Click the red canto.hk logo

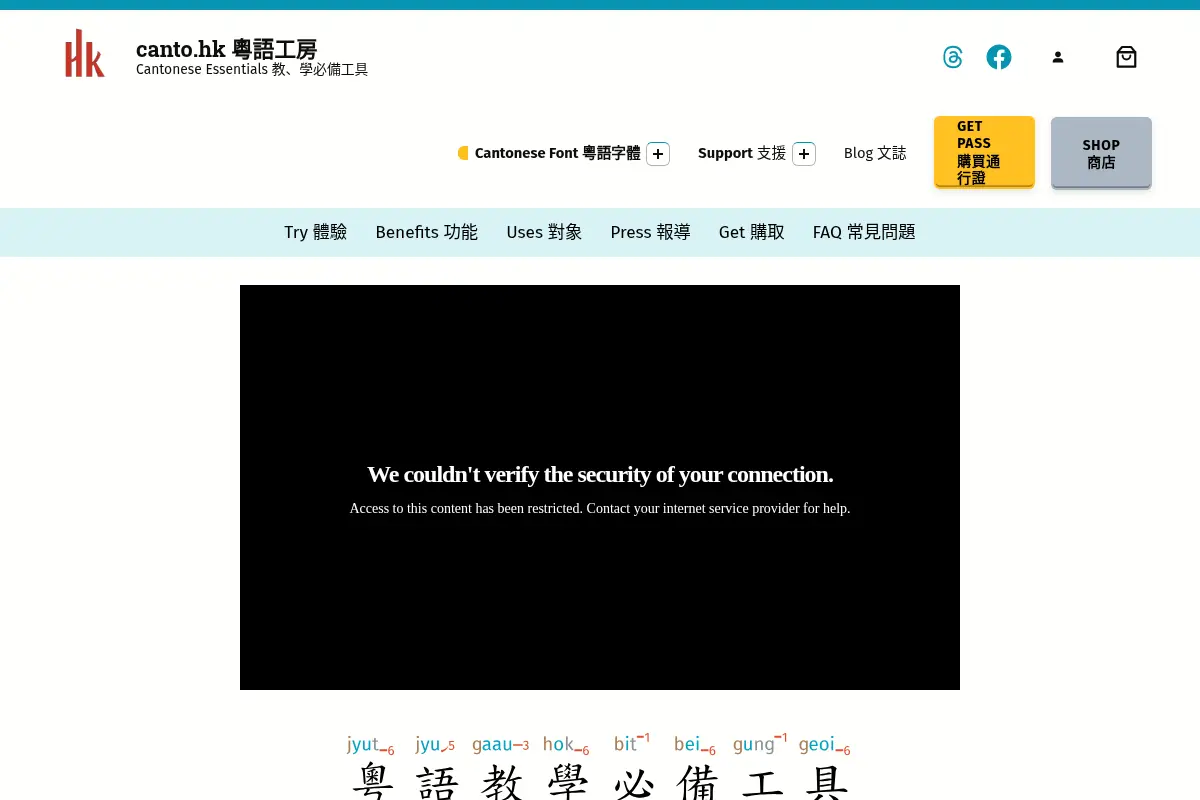pos(85,54)
